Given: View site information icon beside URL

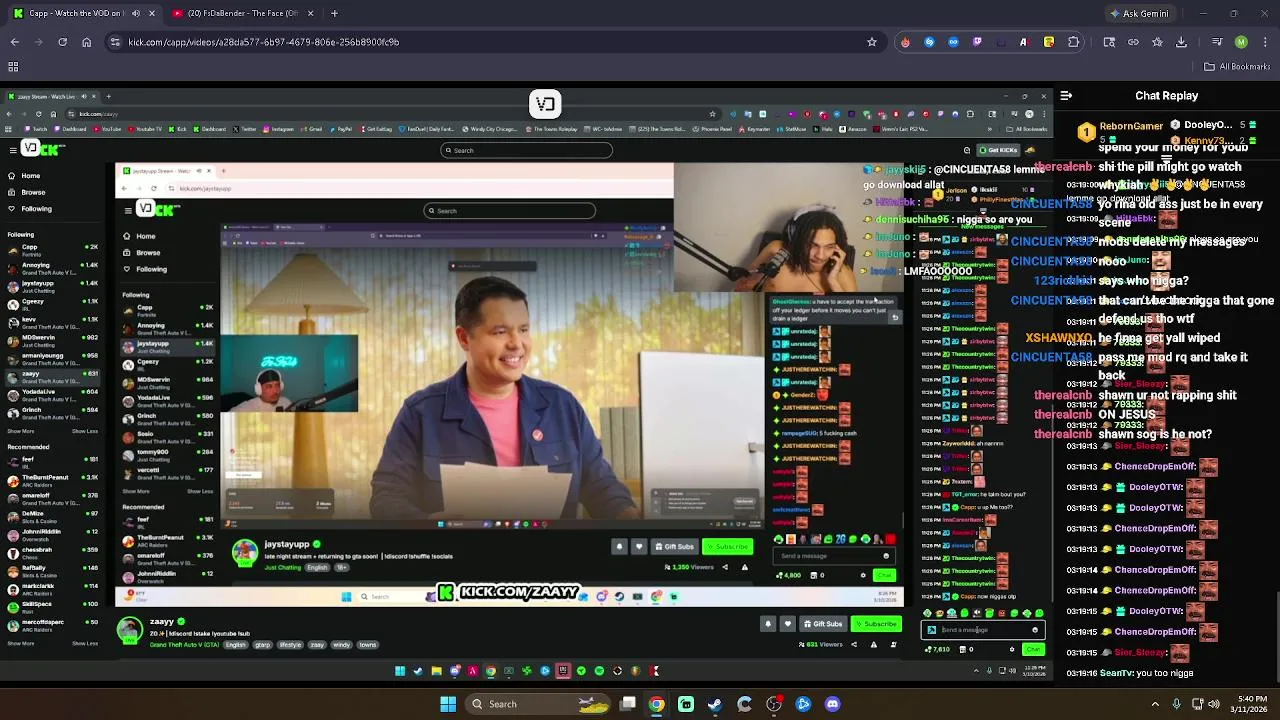Looking at the screenshot, I should tap(115, 42).
